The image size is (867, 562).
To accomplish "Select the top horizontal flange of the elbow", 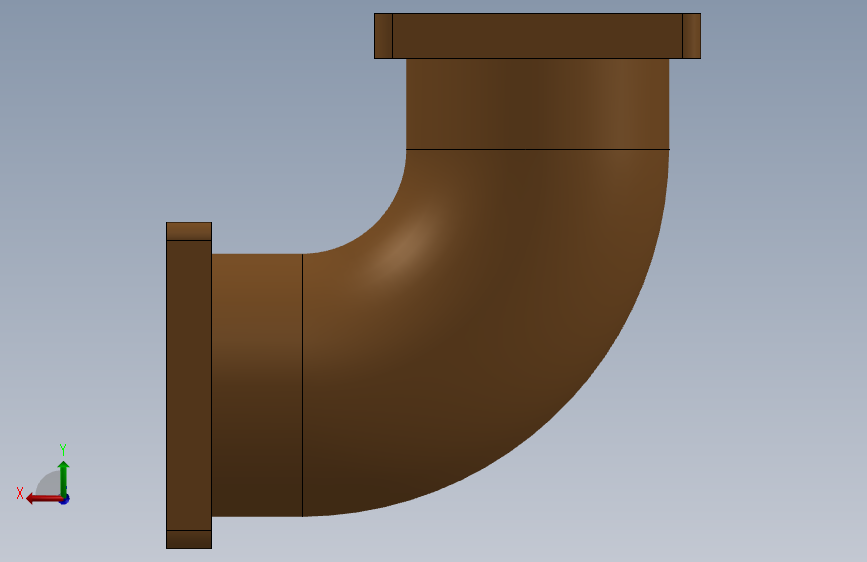I will pos(537,36).
